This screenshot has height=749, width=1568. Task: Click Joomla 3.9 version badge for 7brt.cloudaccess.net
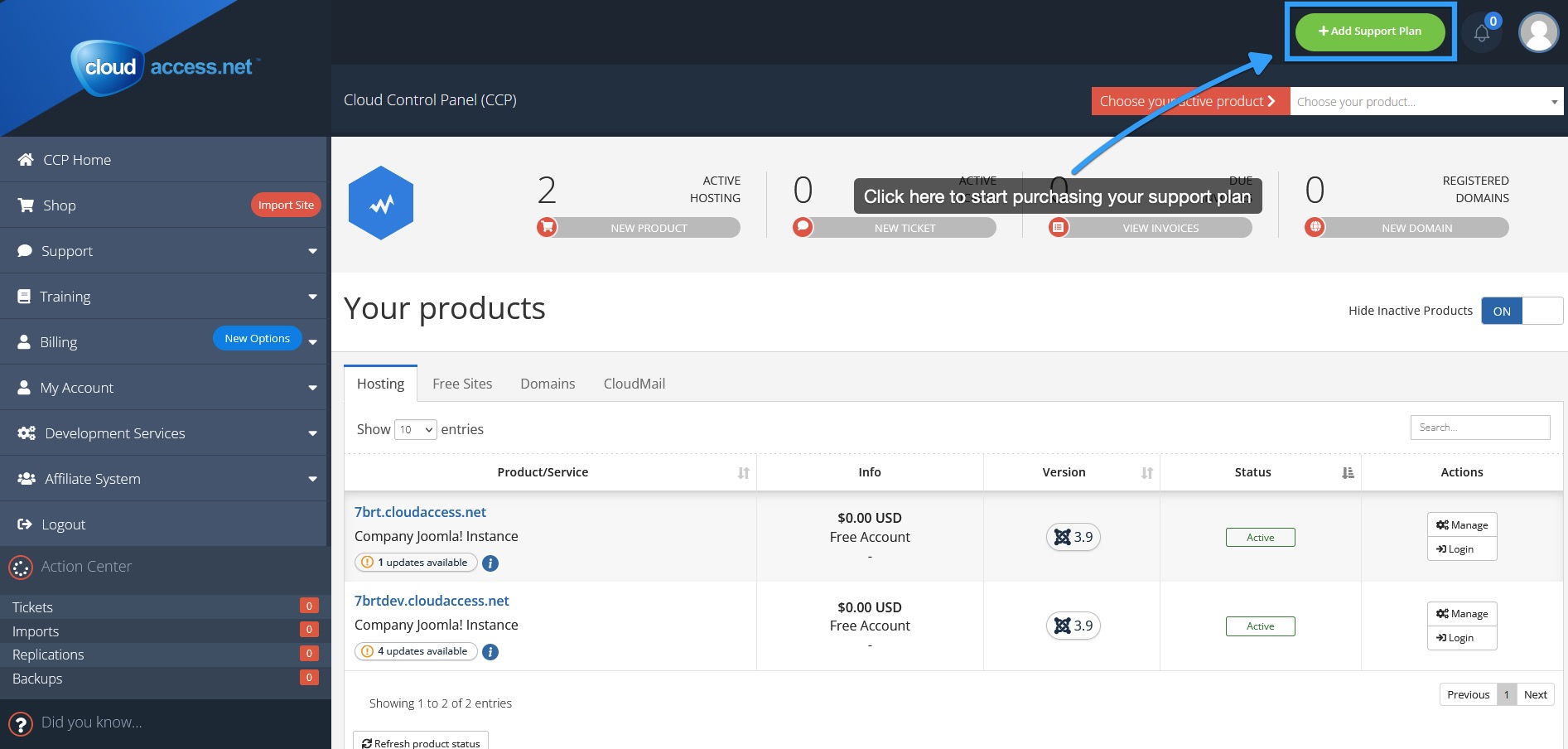1073,537
